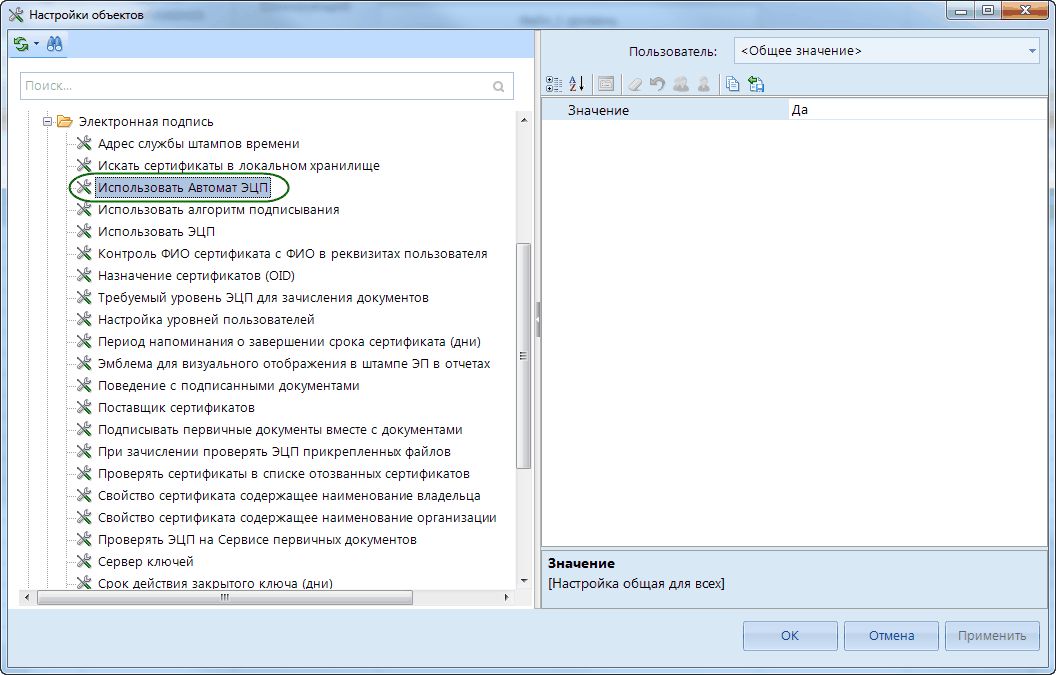
Task: Select the Сервер ключей tree item
Action: click(145, 562)
